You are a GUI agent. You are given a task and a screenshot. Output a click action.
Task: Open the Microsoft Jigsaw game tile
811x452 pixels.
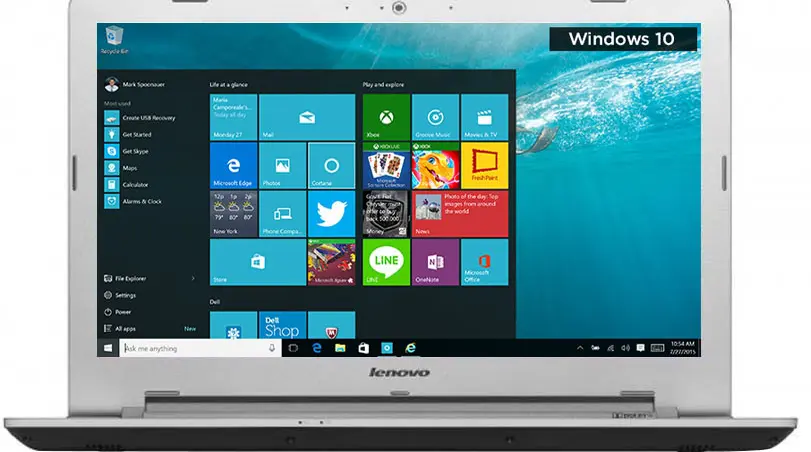332,262
